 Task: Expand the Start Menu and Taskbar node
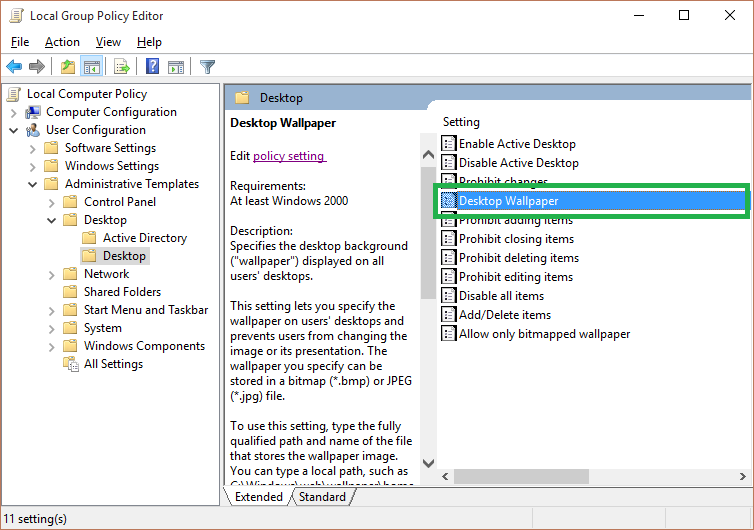point(51,311)
